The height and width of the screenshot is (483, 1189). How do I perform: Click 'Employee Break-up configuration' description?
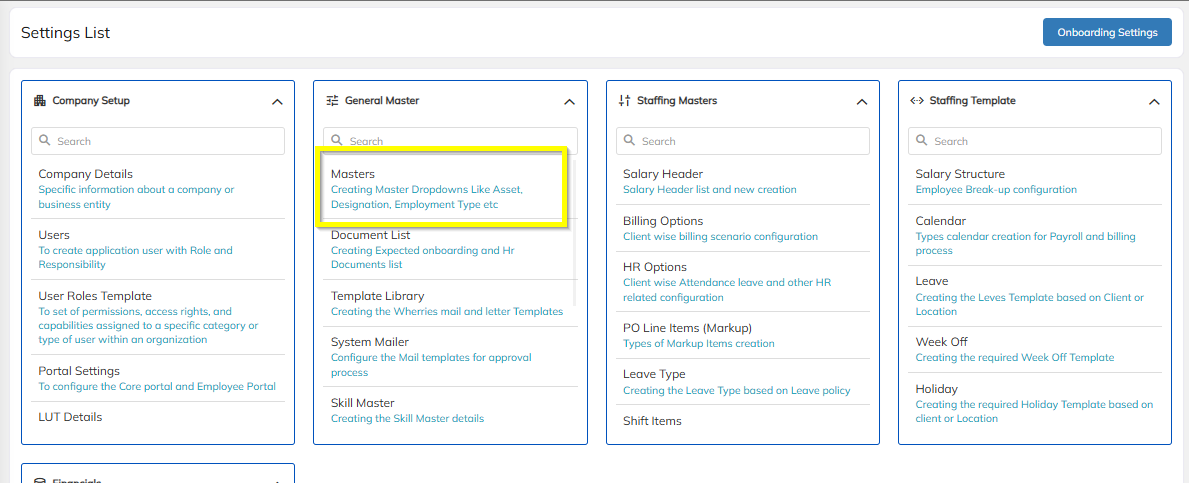tap(996, 190)
